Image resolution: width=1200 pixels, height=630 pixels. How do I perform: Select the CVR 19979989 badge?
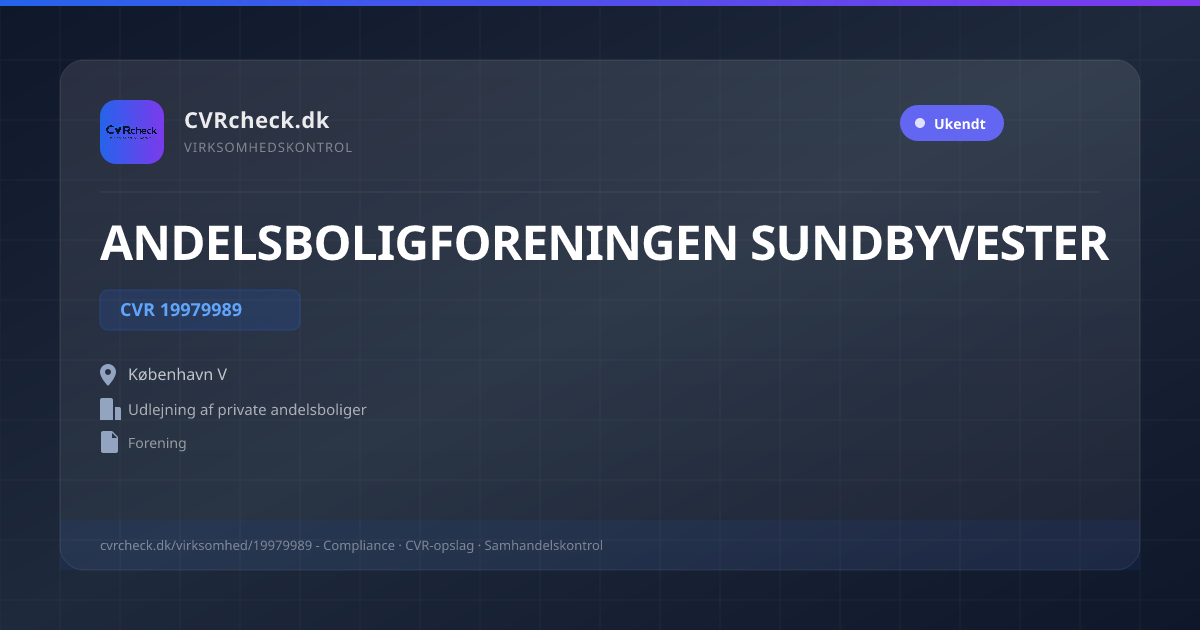pos(200,310)
